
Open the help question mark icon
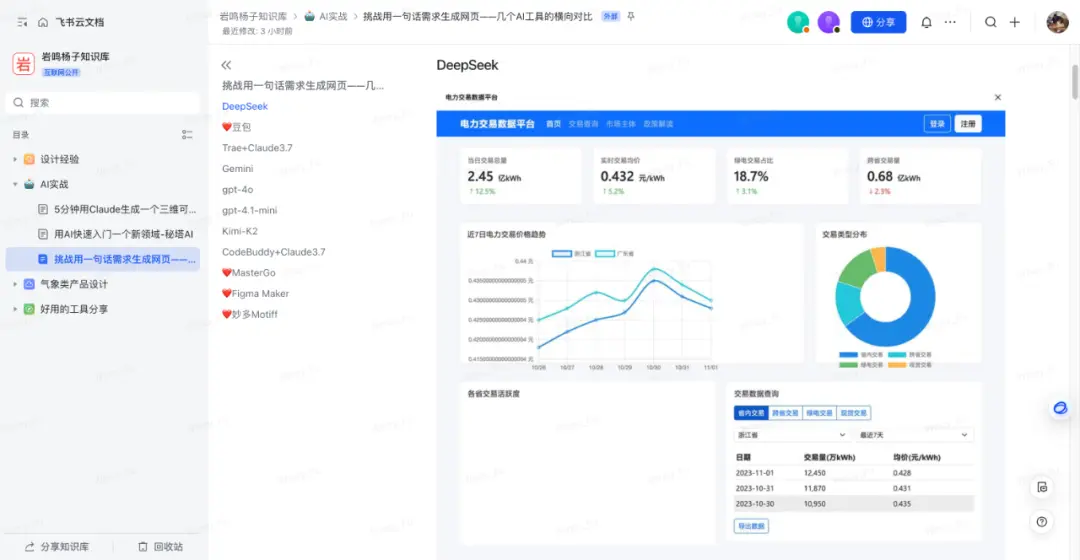(1041, 521)
